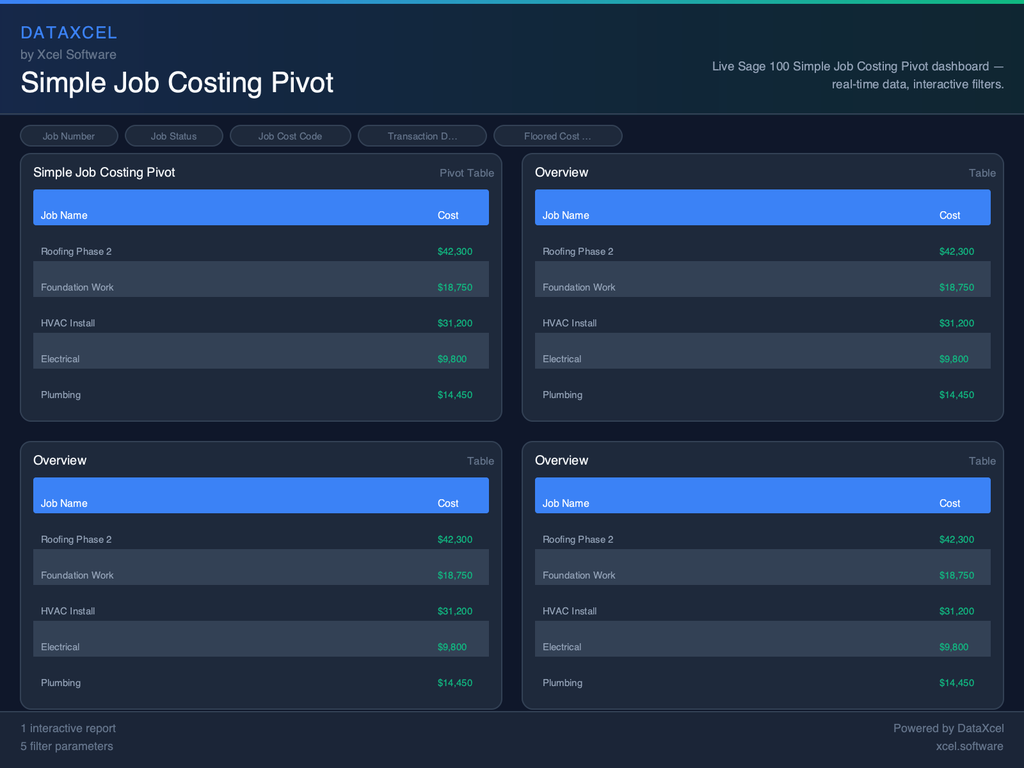
Task: Open the xcel.software link in footer
Action: coord(969,746)
